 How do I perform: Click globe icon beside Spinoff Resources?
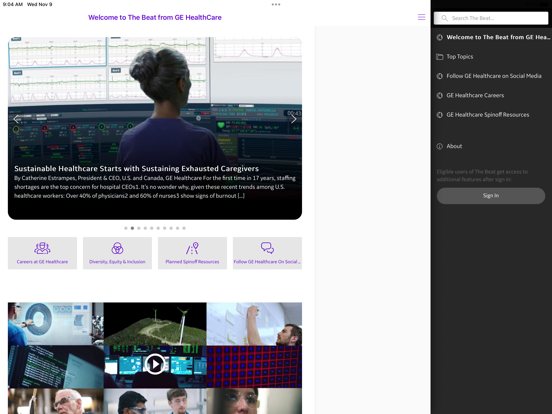pyautogui.click(x=440, y=115)
